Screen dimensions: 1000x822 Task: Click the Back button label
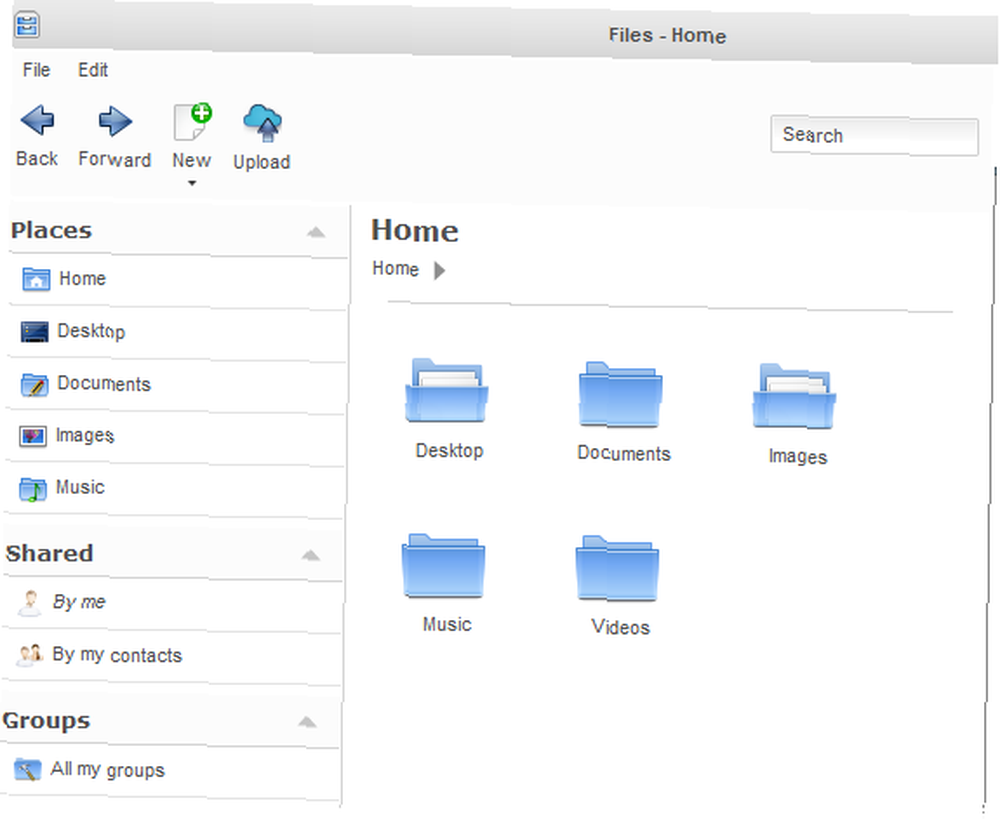pyautogui.click(x=37, y=158)
